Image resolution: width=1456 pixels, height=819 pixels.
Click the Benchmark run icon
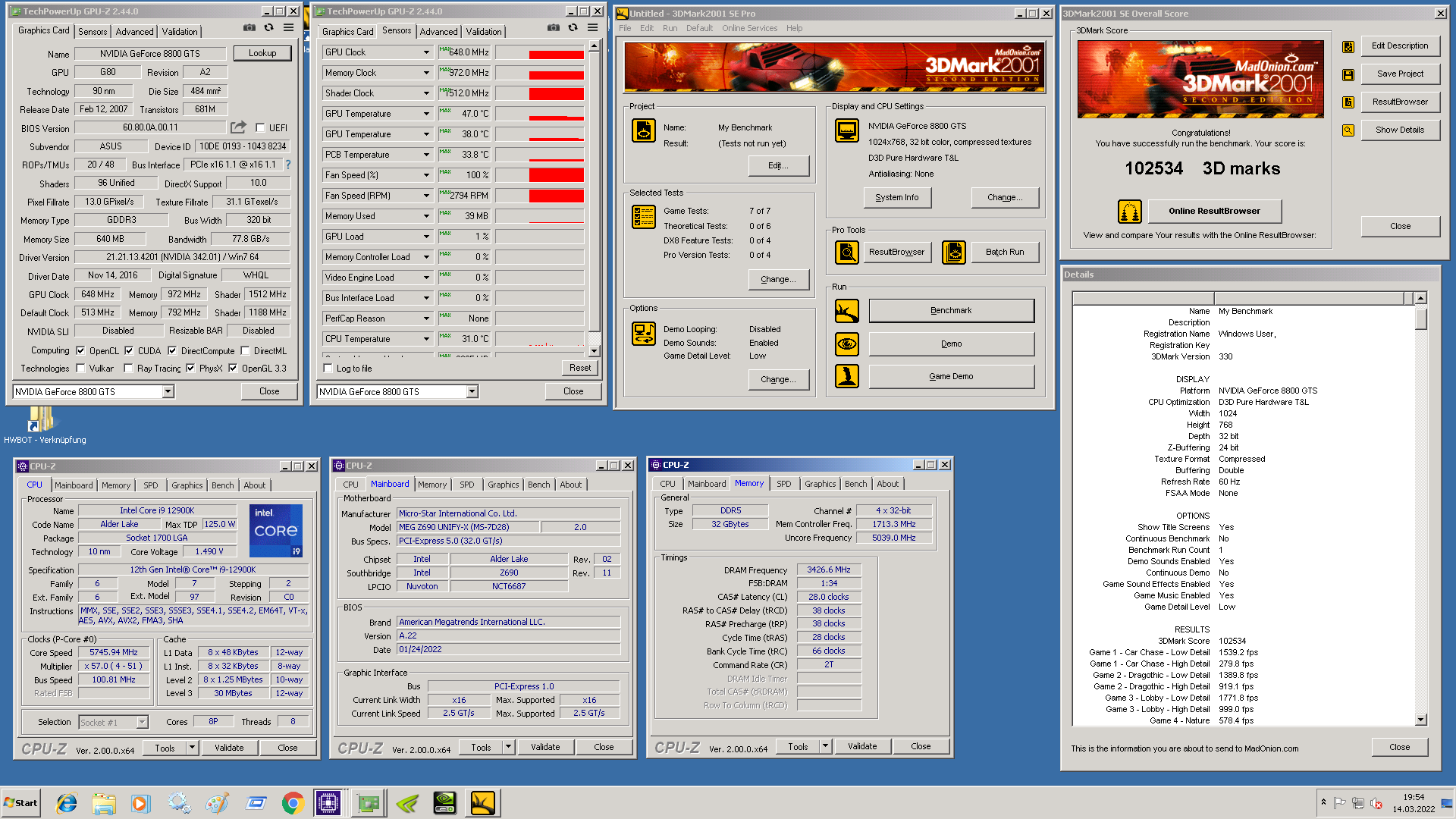(x=847, y=311)
